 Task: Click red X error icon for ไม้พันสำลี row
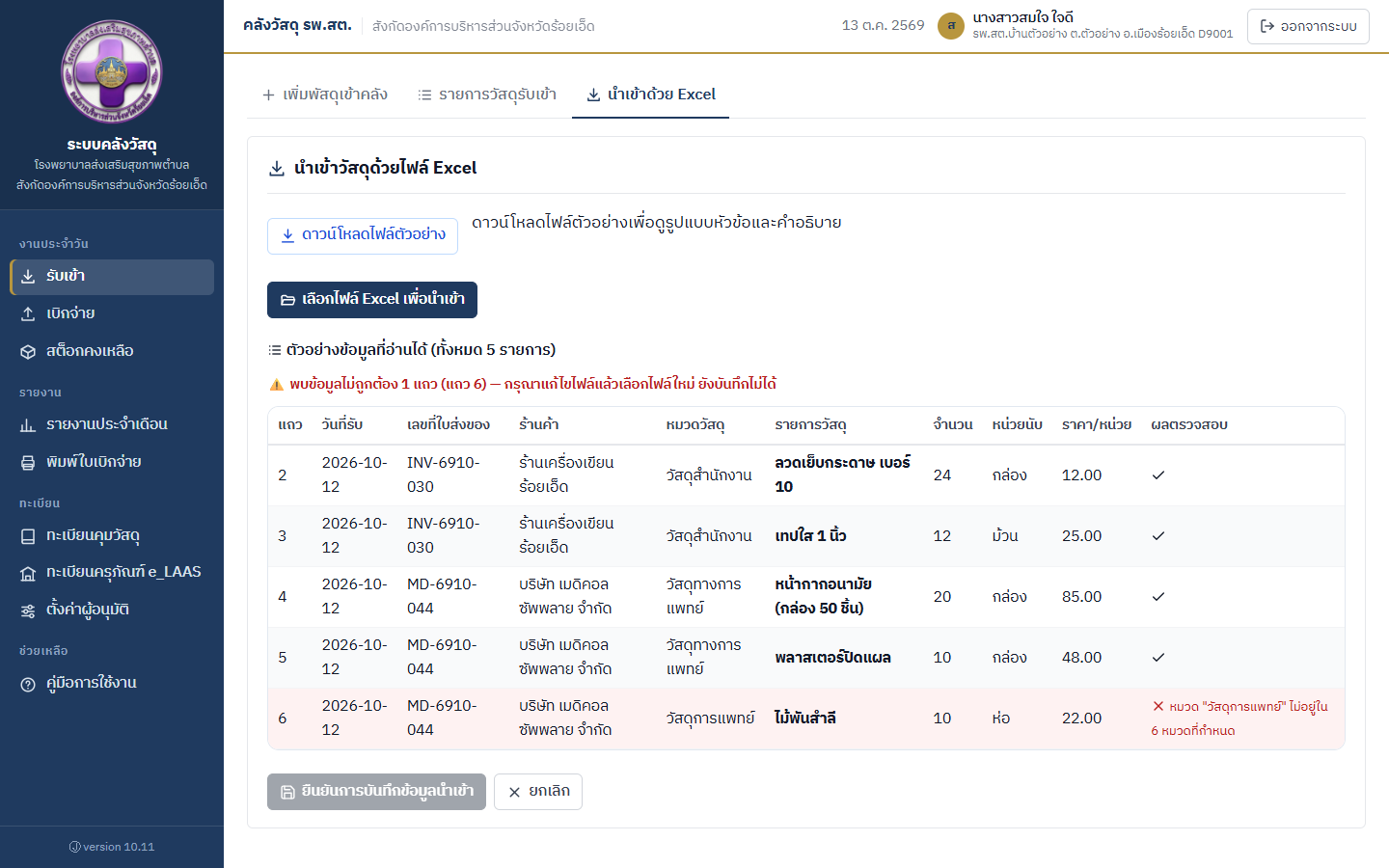coord(1158,706)
